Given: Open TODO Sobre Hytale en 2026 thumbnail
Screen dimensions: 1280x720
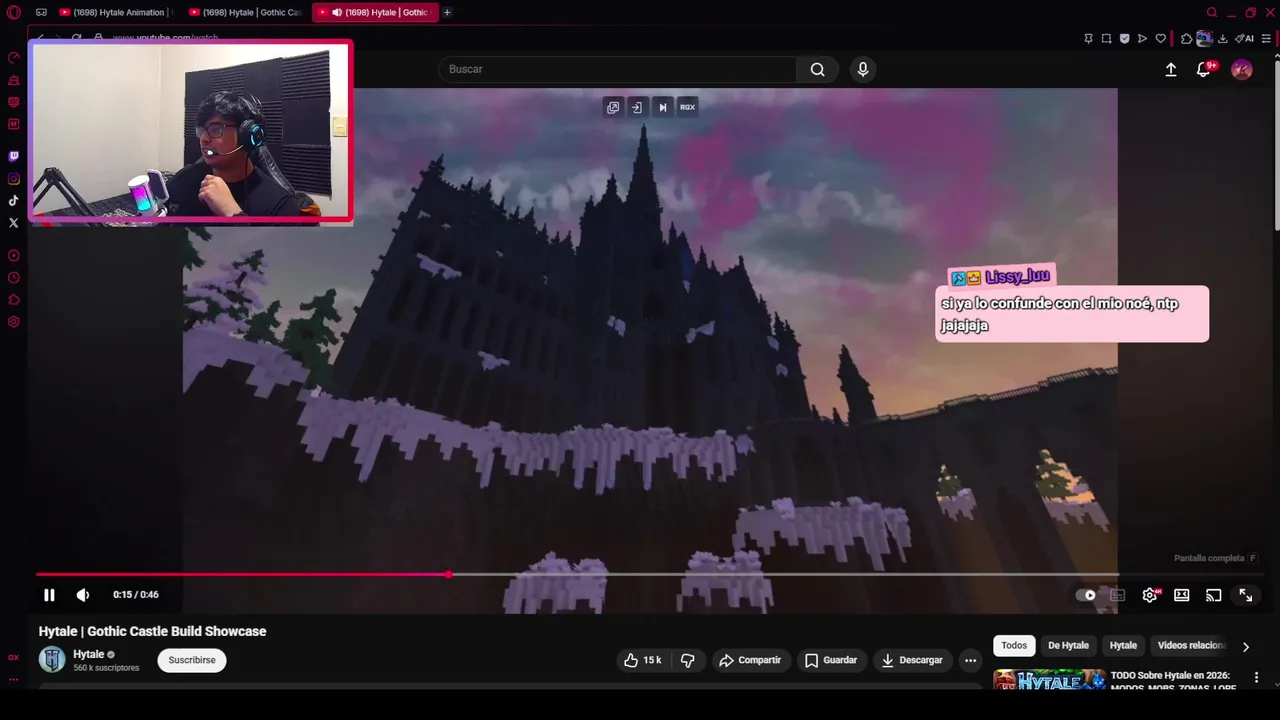Looking at the screenshot, I should (x=1049, y=680).
